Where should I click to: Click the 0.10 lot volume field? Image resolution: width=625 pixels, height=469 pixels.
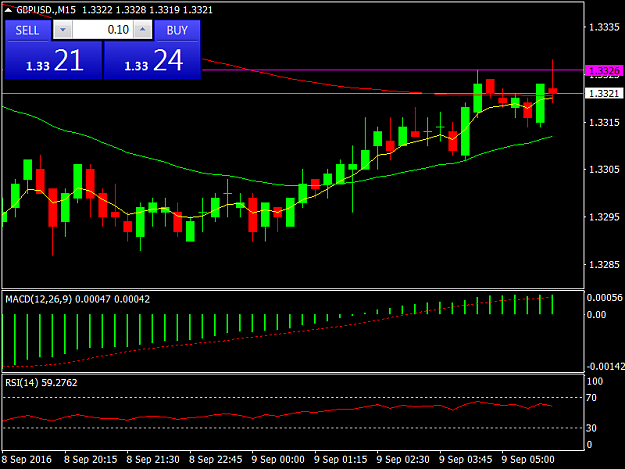(x=103, y=30)
